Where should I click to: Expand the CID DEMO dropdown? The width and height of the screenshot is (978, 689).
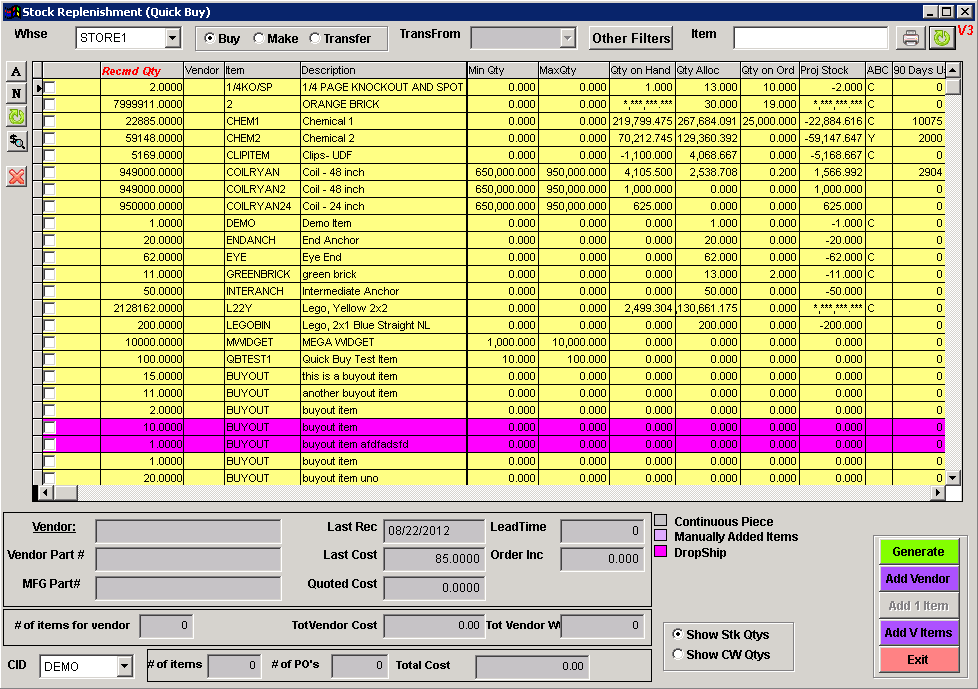pos(124,666)
